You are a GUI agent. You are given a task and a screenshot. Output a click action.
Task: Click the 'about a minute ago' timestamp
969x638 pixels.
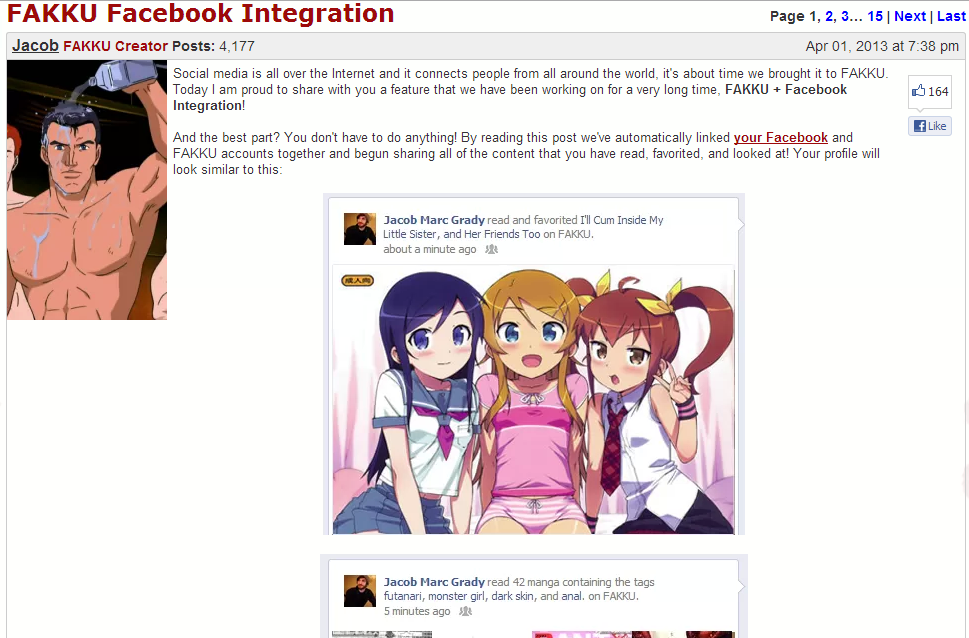[429, 249]
